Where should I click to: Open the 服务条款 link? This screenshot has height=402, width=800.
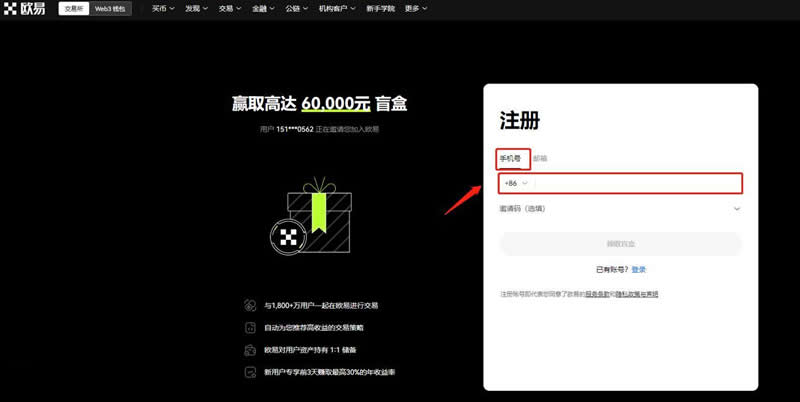(597, 294)
